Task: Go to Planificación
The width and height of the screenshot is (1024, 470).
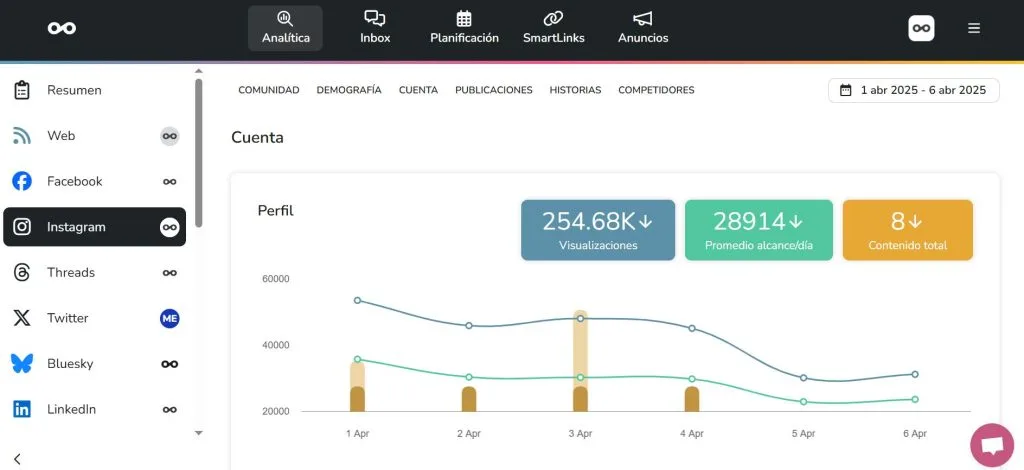Action: [464, 28]
